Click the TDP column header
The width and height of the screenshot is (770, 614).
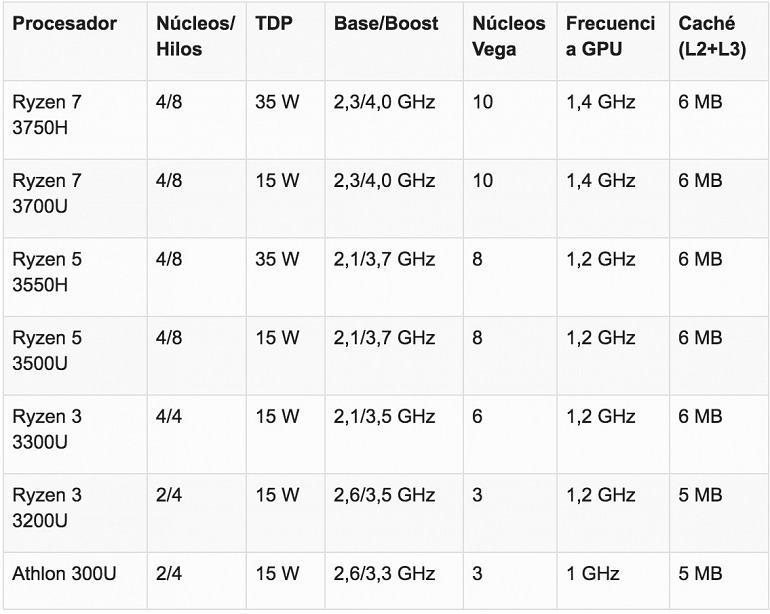pyautogui.click(x=274, y=24)
